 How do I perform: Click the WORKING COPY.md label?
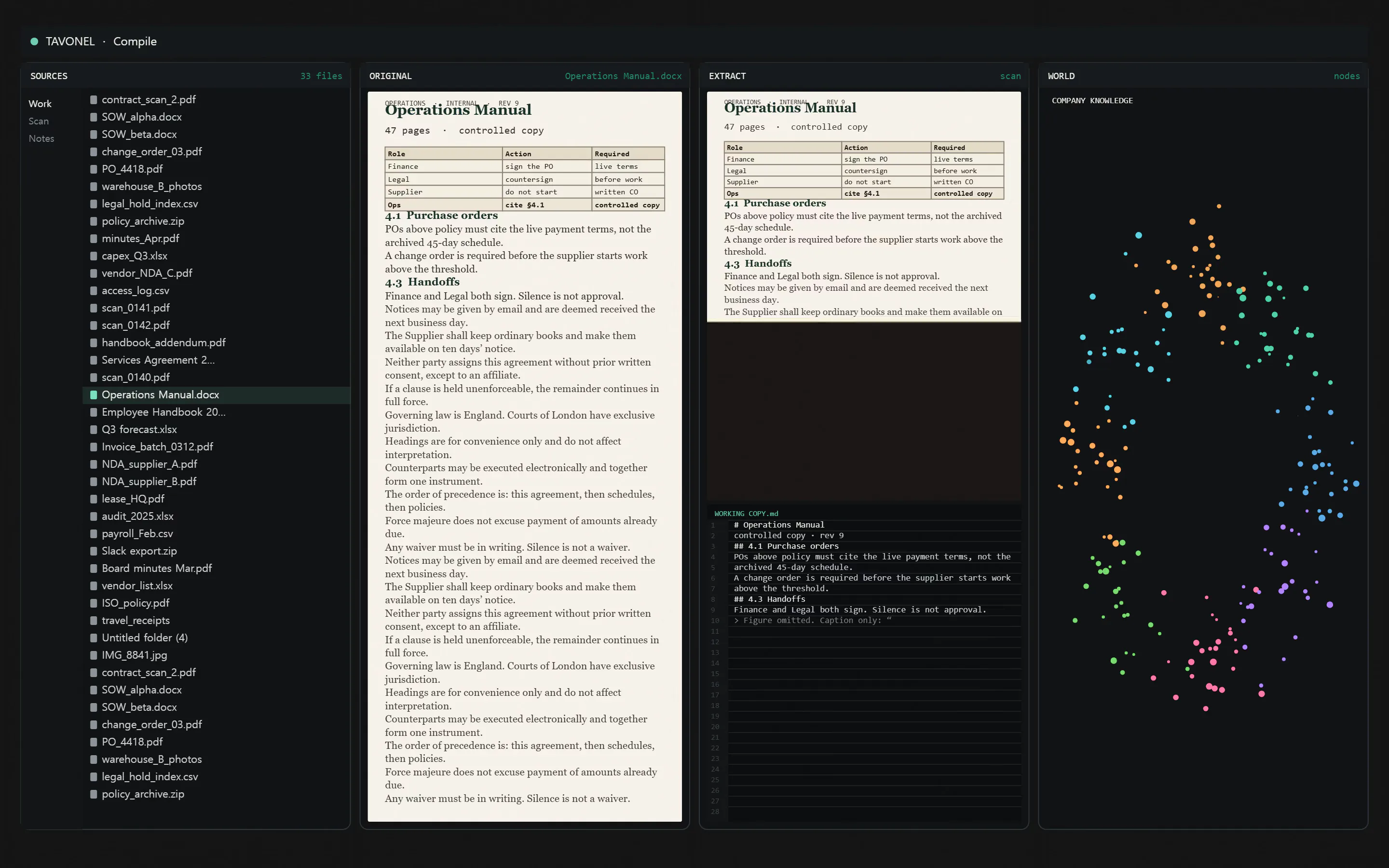746,514
